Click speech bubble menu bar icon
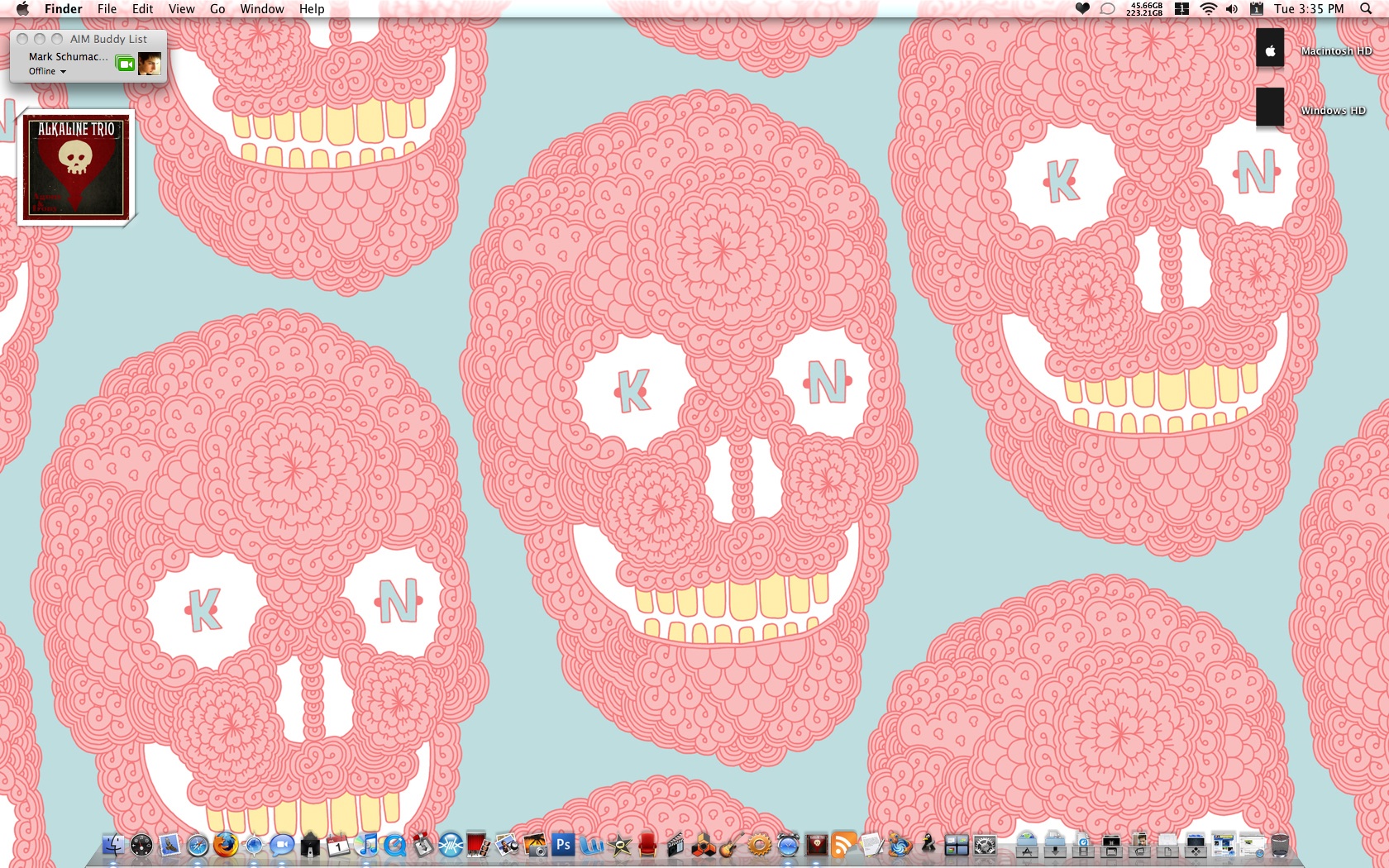The image size is (1389, 868). (1108, 9)
